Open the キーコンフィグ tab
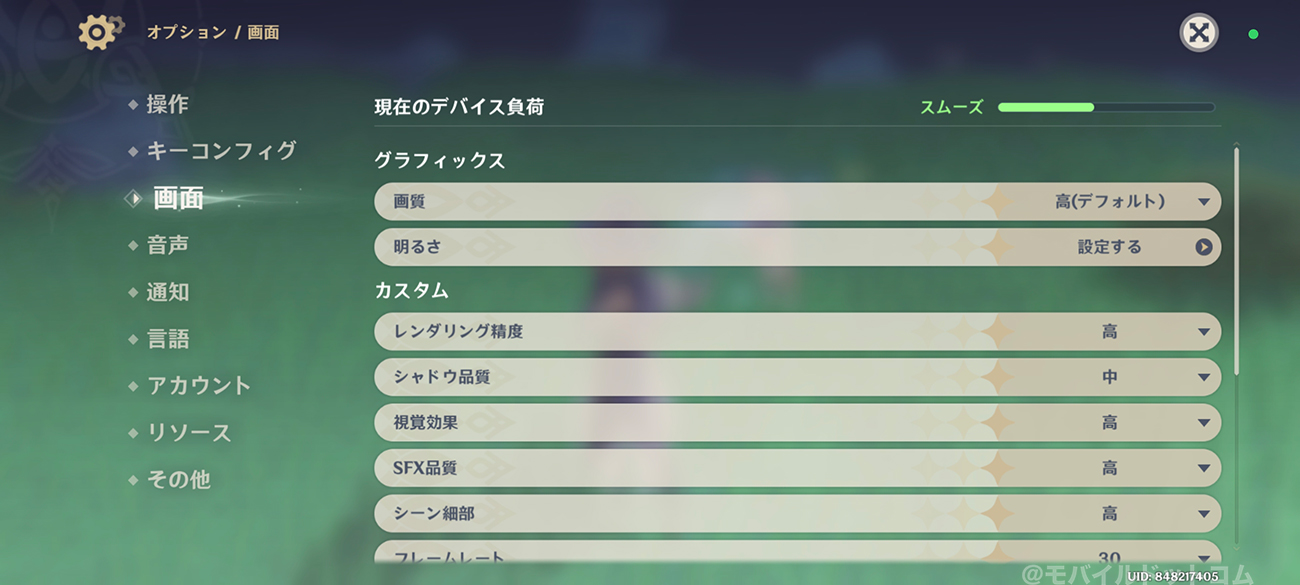1300x585 pixels. point(221,151)
